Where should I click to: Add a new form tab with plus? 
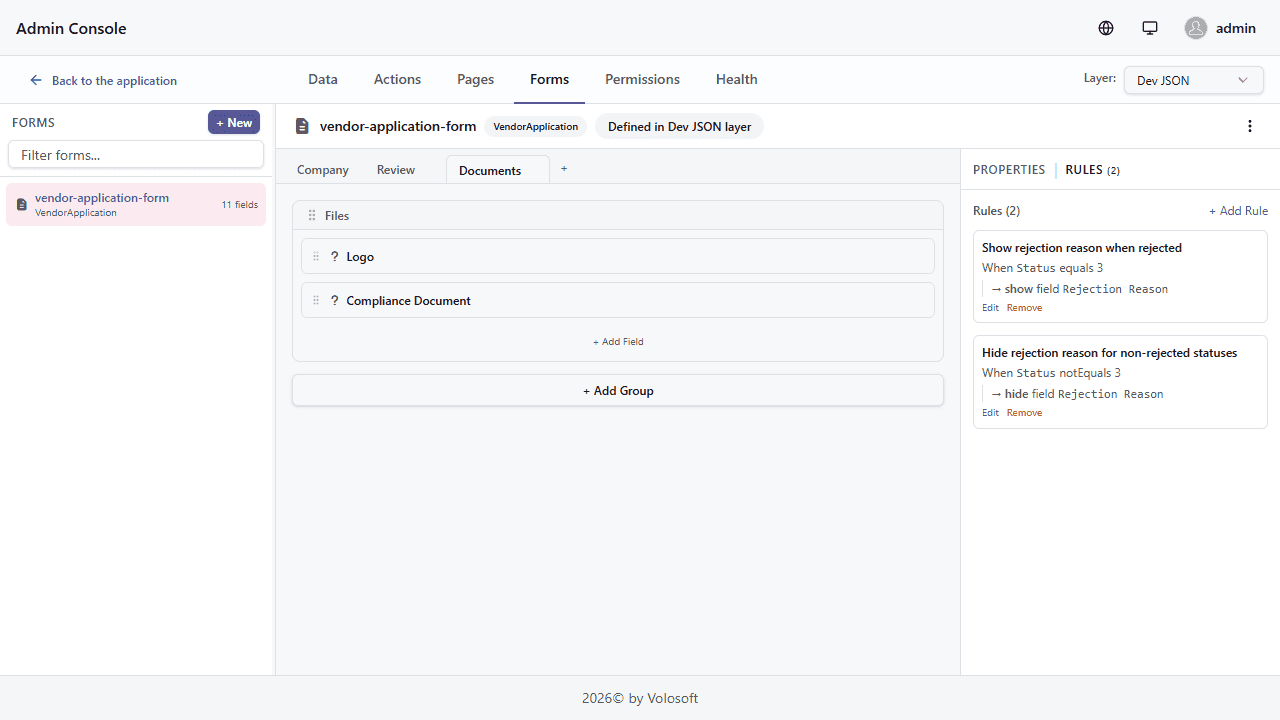(564, 169)
